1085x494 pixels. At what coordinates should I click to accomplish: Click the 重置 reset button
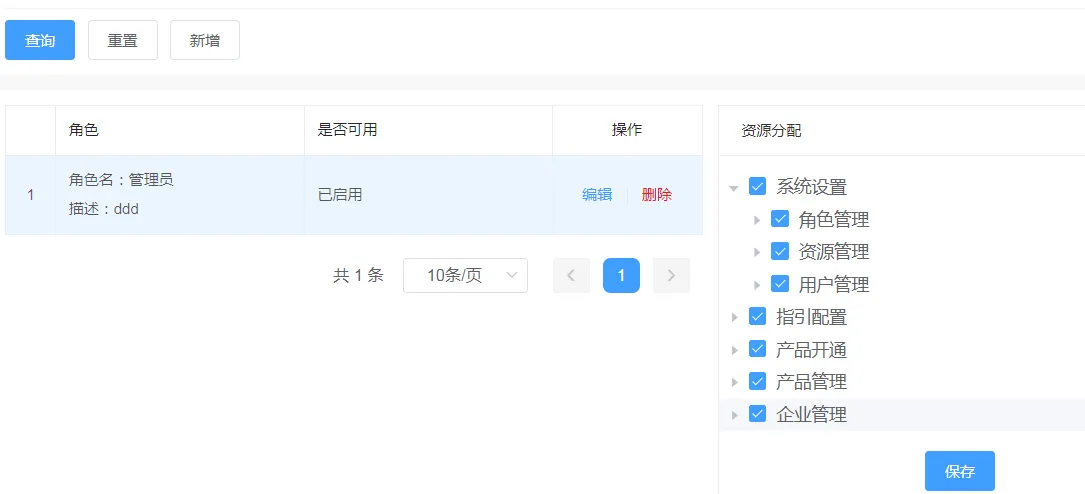click(123, 41)
